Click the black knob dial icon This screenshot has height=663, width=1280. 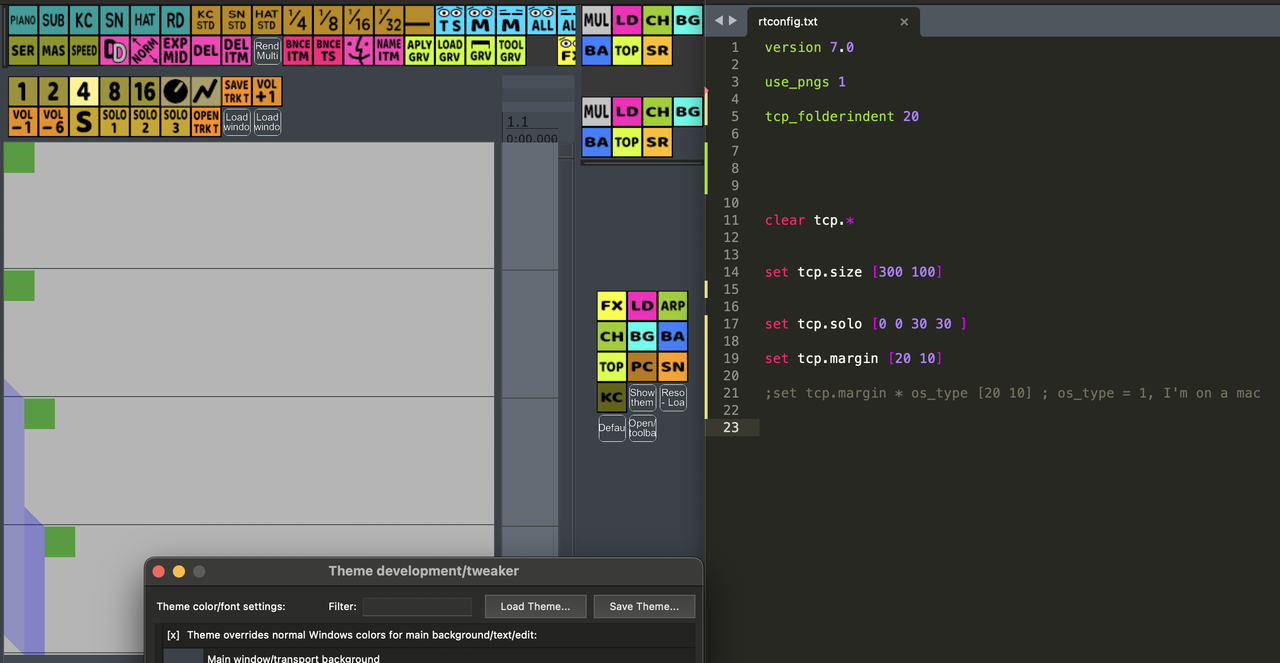175,91
